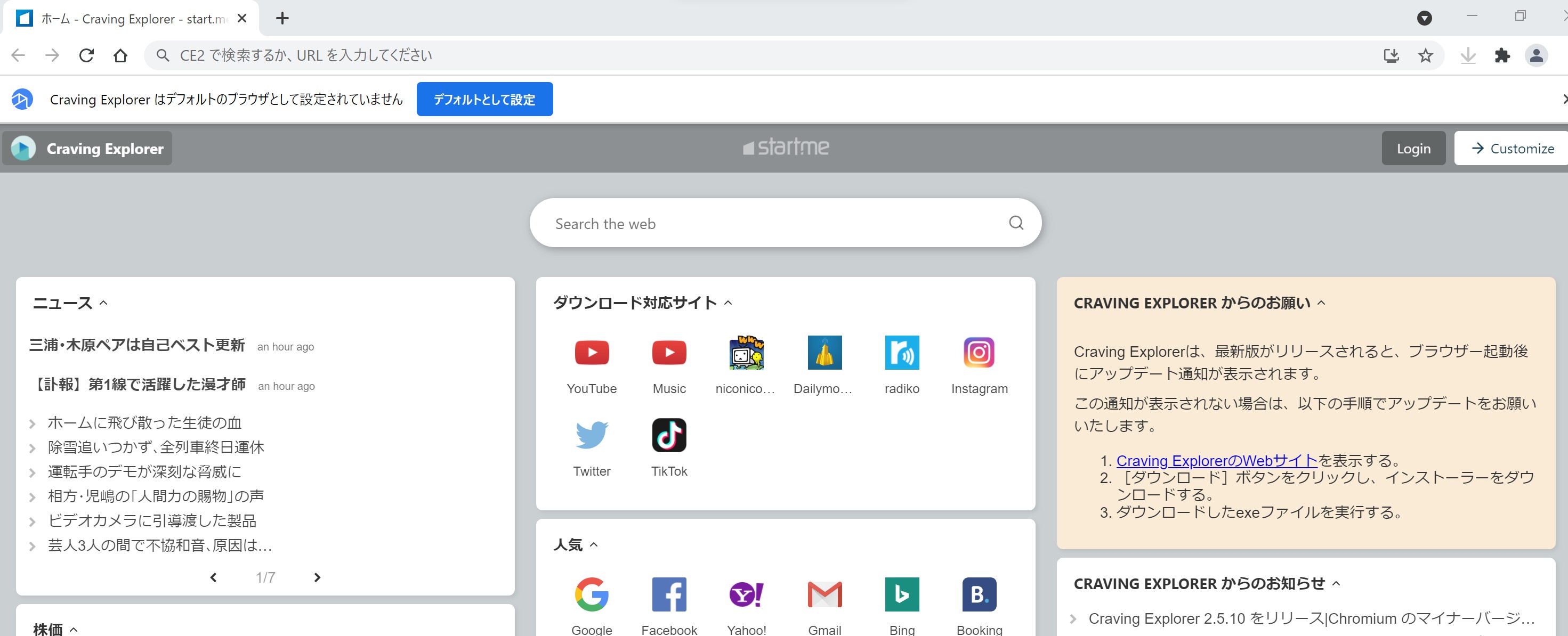Open news item 相方・児嶋の「人間力の賜物」の声
Image resolution: width=1568 pixels, height=636 pixels.
tap(156, 496)
